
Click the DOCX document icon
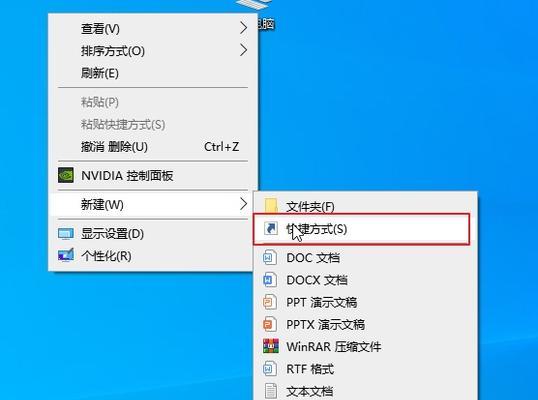tap(270, 280)
